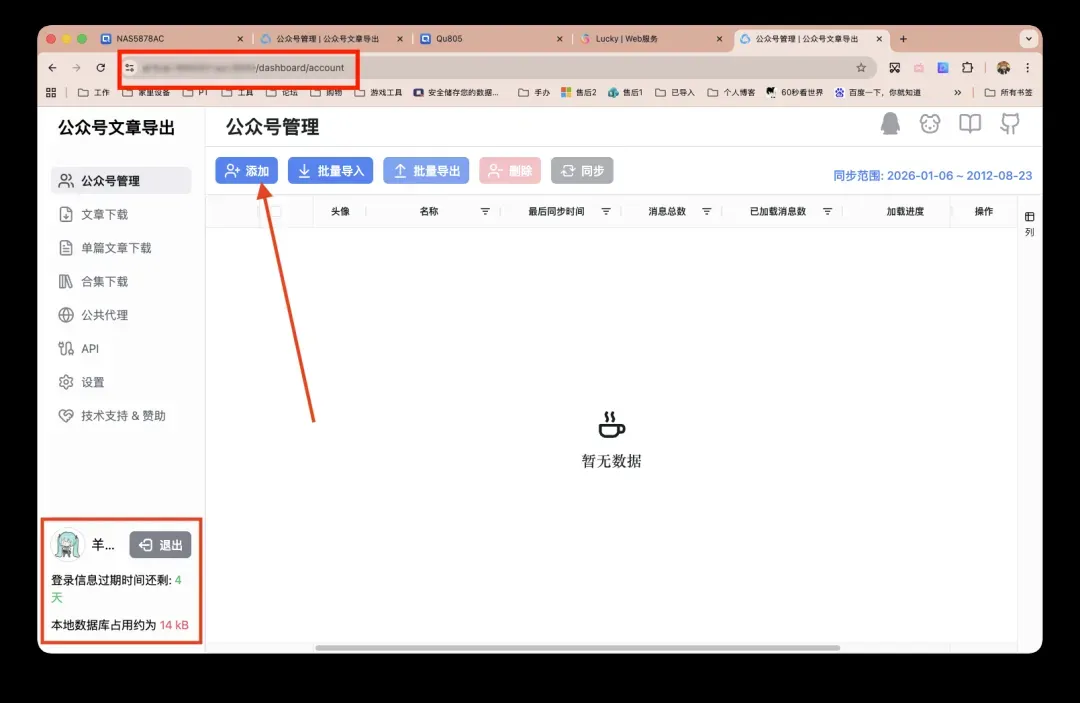Open filter menu for 最后同步时间 column
Screen dimensions: 1080x703
pos(605,212)
